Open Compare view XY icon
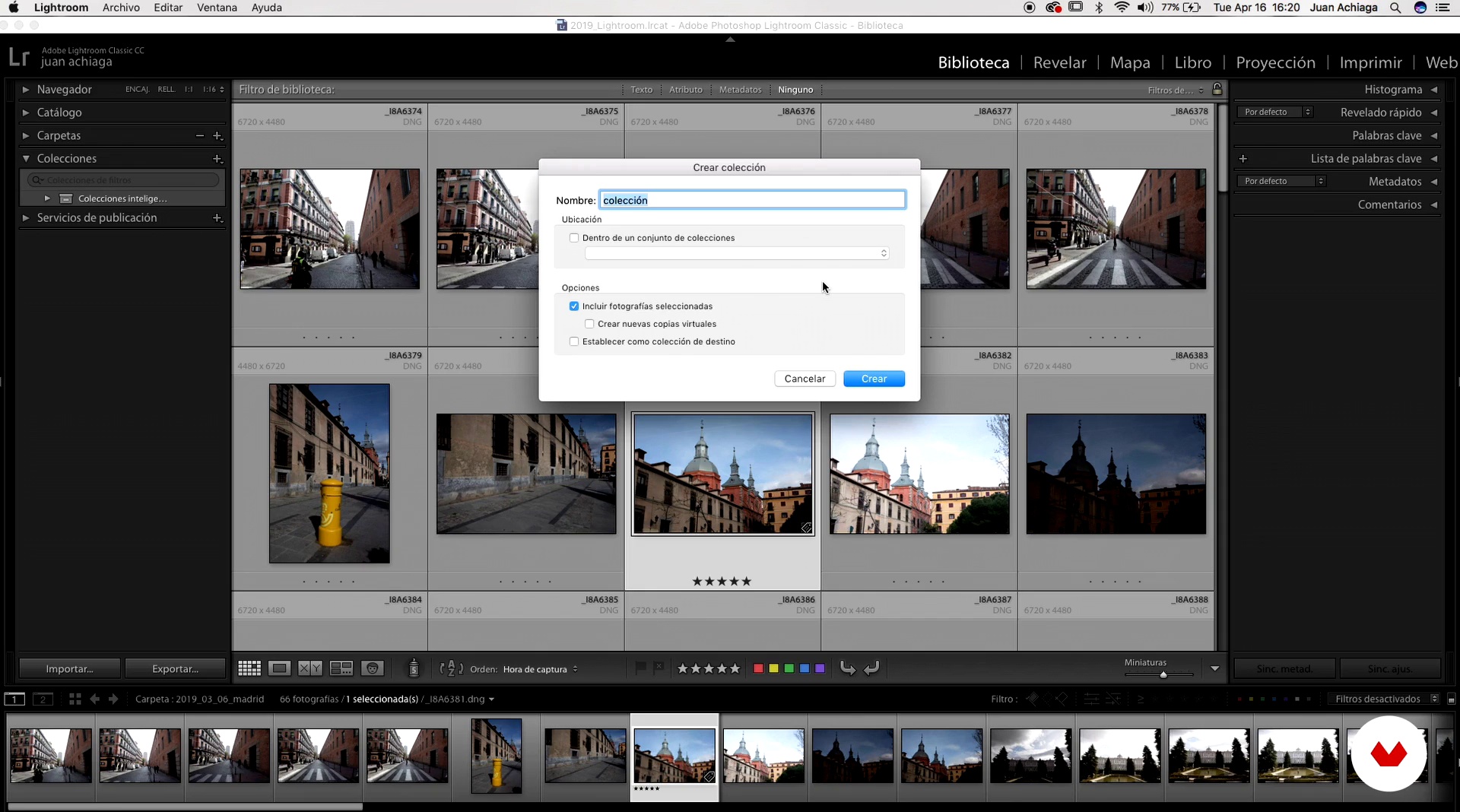This screenshot has height=812, width=1460. point(309,668)
